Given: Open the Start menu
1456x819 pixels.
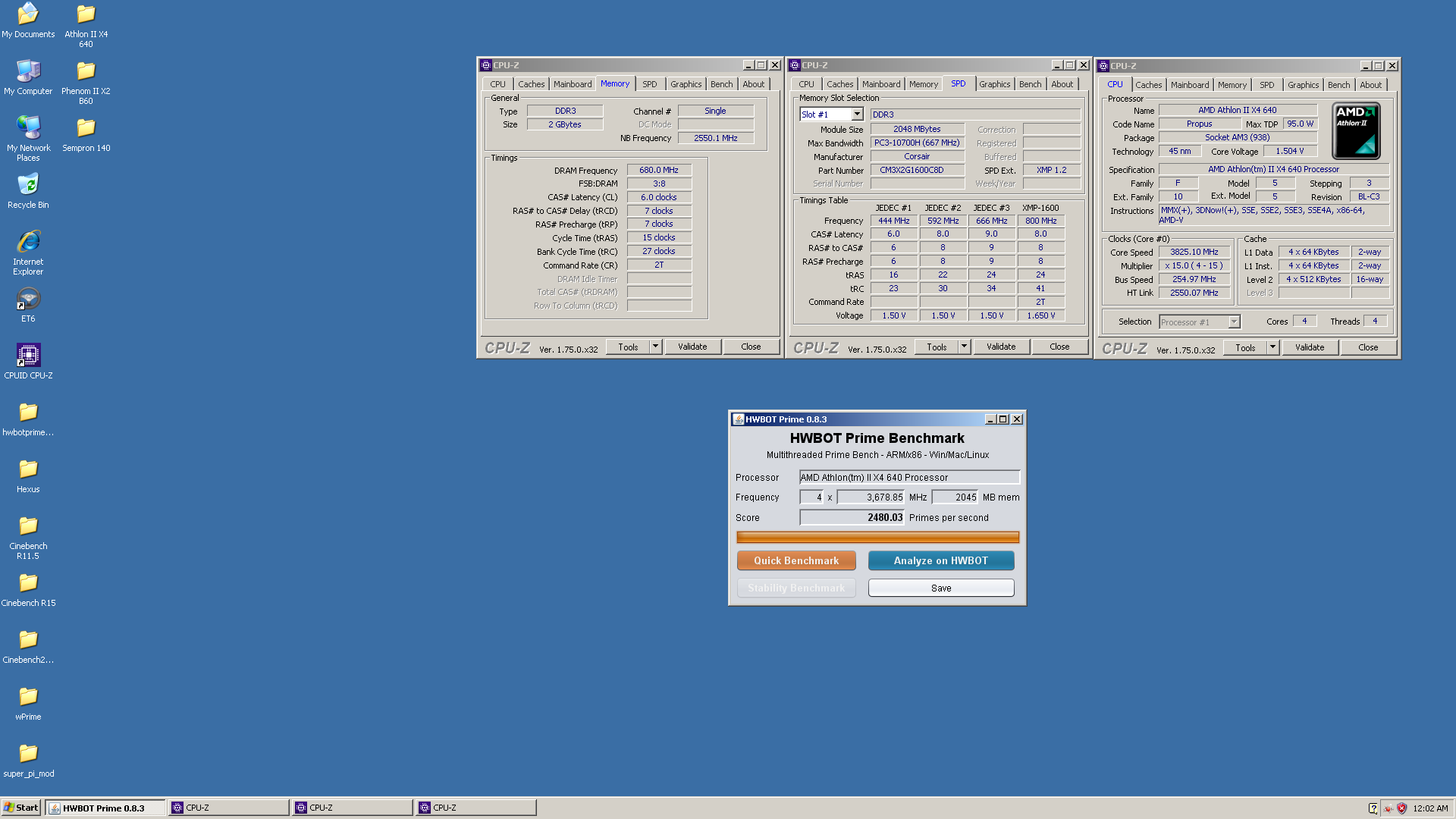Looking at the screenshot, I should click(21, 808).
